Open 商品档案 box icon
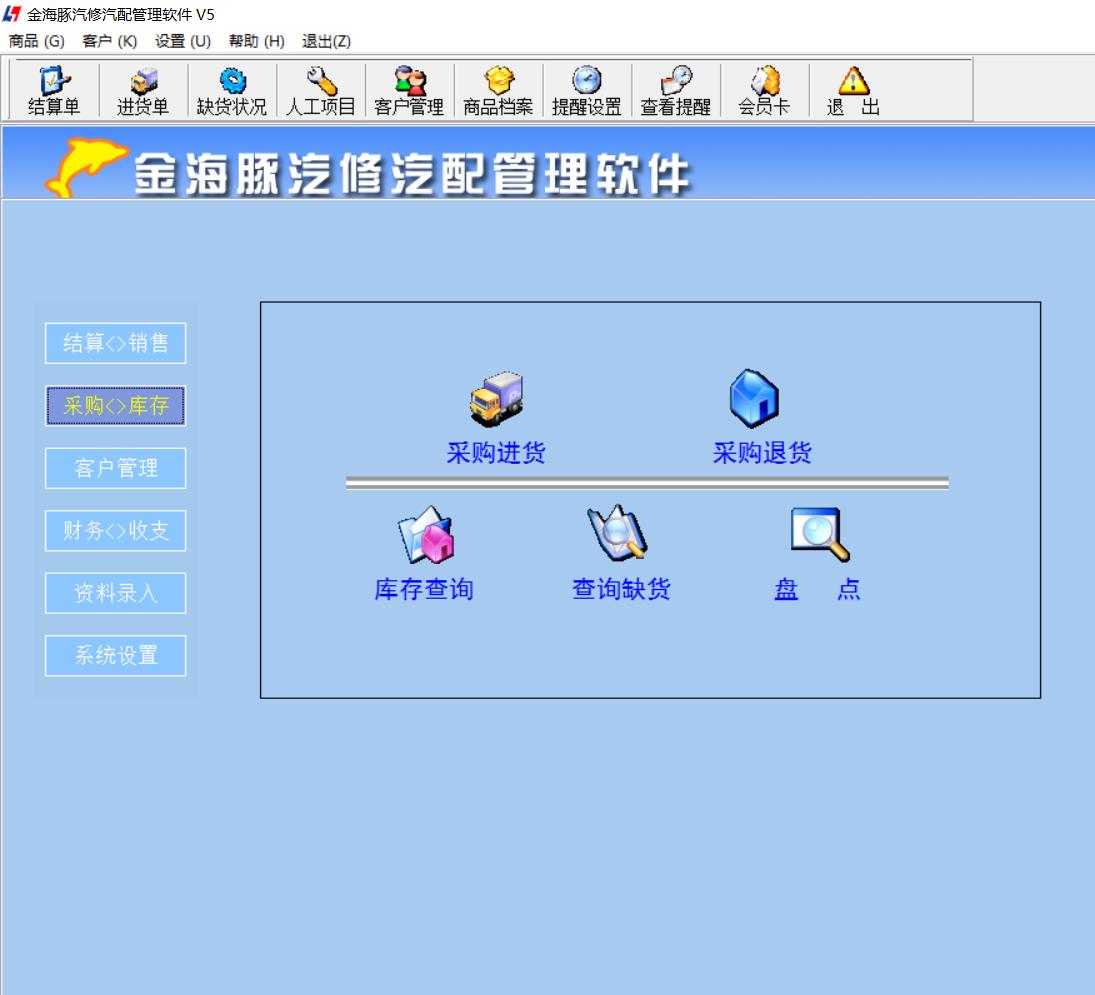Image resolution: width=1095 pixels, height=995 pixels. [x=498, y=91]
